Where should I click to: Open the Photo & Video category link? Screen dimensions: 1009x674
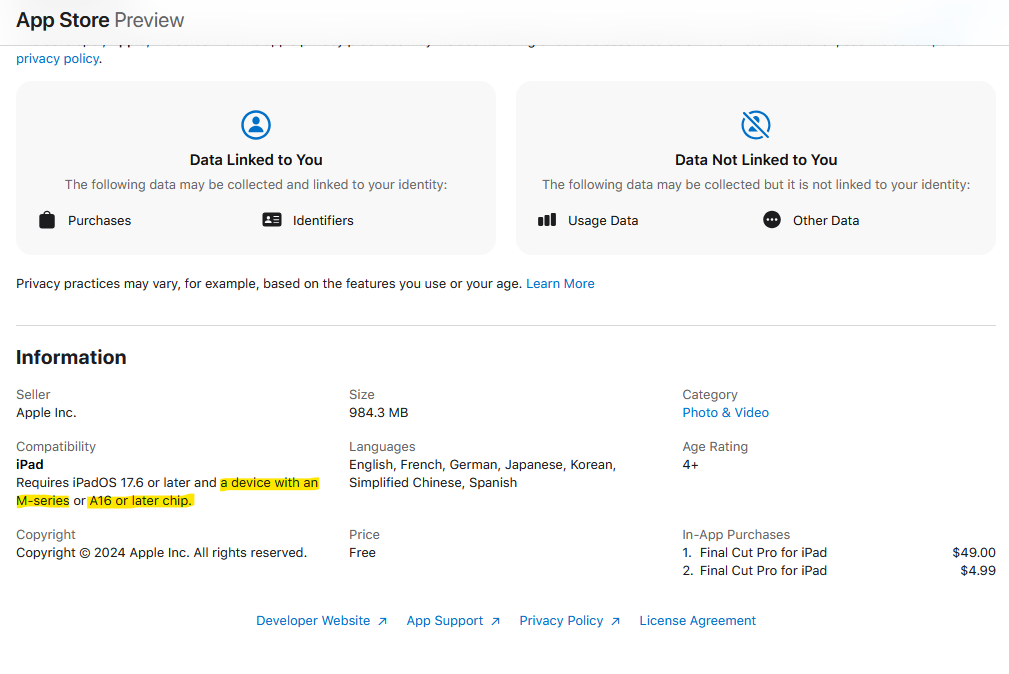click(725, 413)
